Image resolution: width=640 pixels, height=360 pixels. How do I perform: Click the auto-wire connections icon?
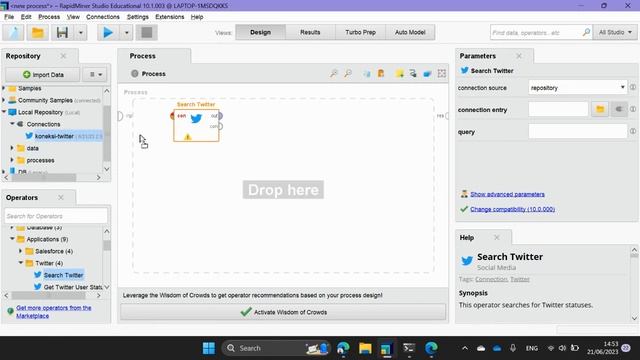[x=413, y=73]
